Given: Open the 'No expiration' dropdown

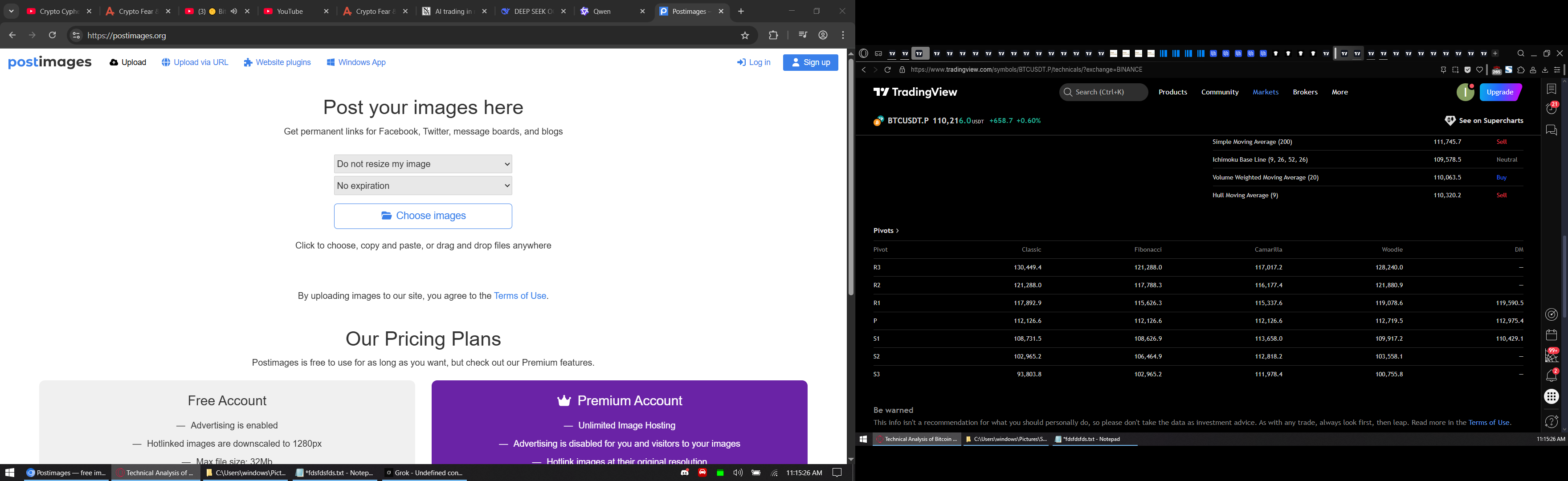Looking at the screenshot, I should (423, 186).
